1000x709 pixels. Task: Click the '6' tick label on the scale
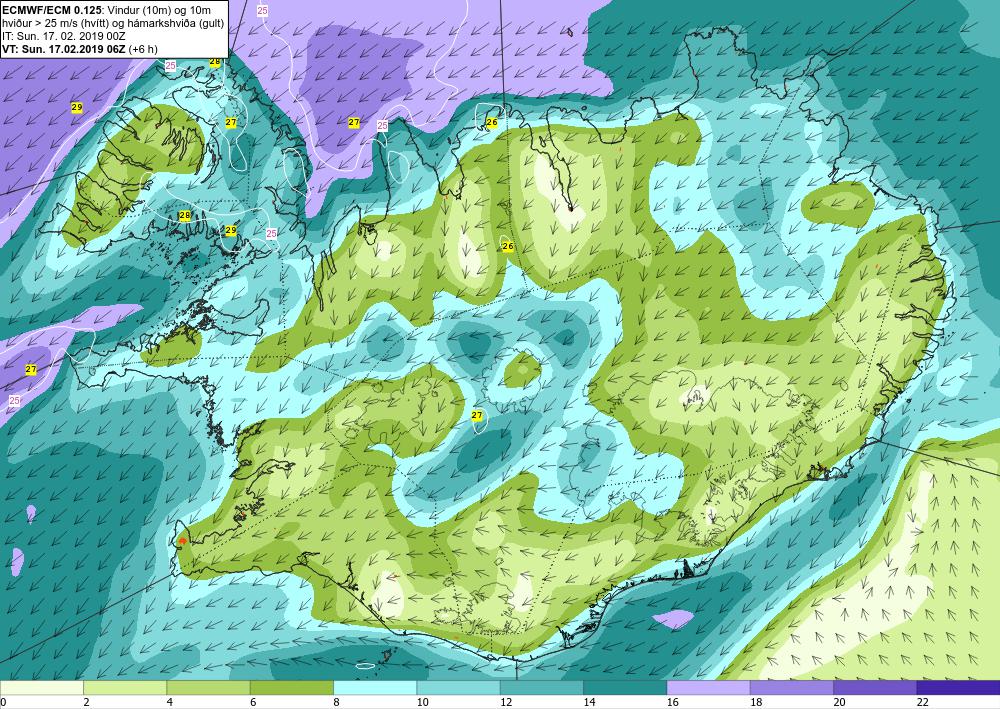pos(253,703)
